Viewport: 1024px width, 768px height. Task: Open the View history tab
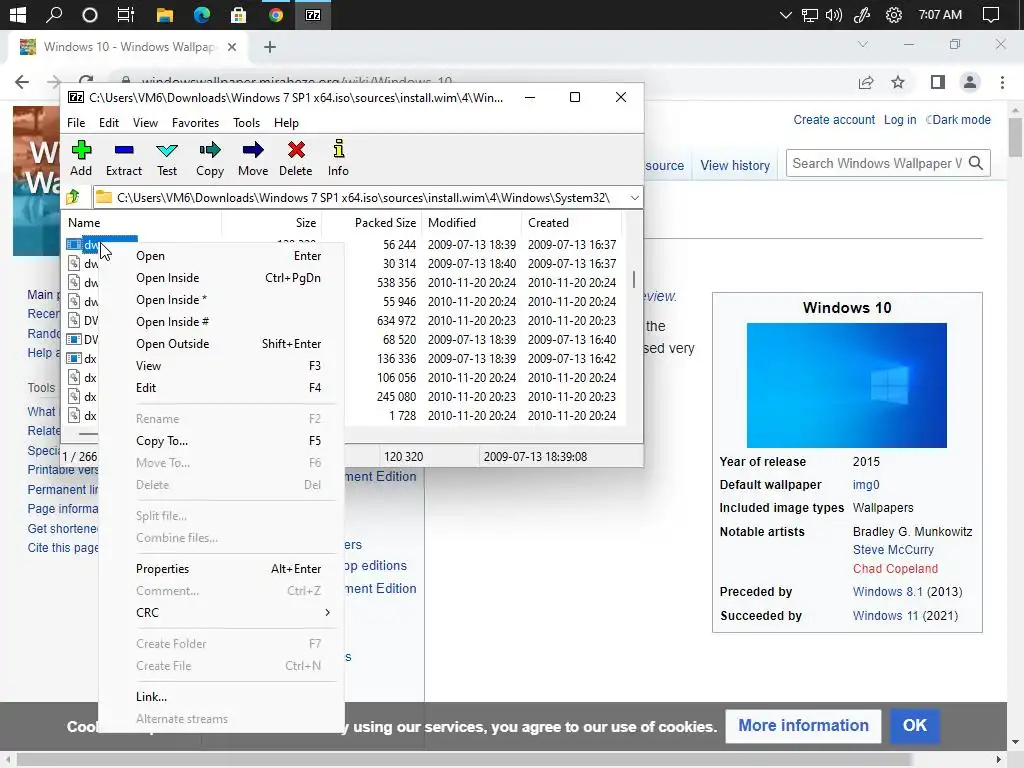(735, 165)
